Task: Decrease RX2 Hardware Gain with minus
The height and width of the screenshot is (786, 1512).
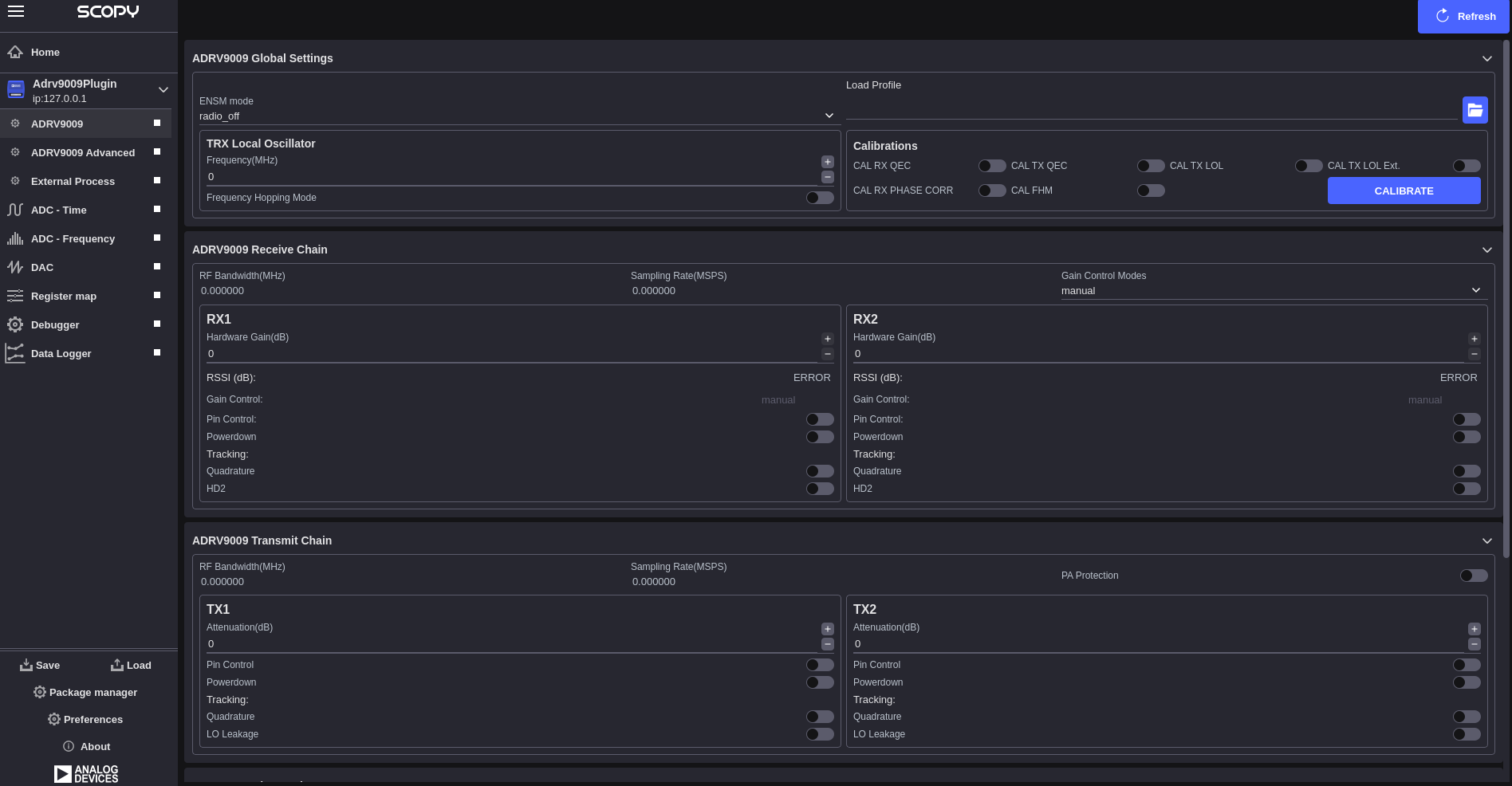Action: (1475, 354)
